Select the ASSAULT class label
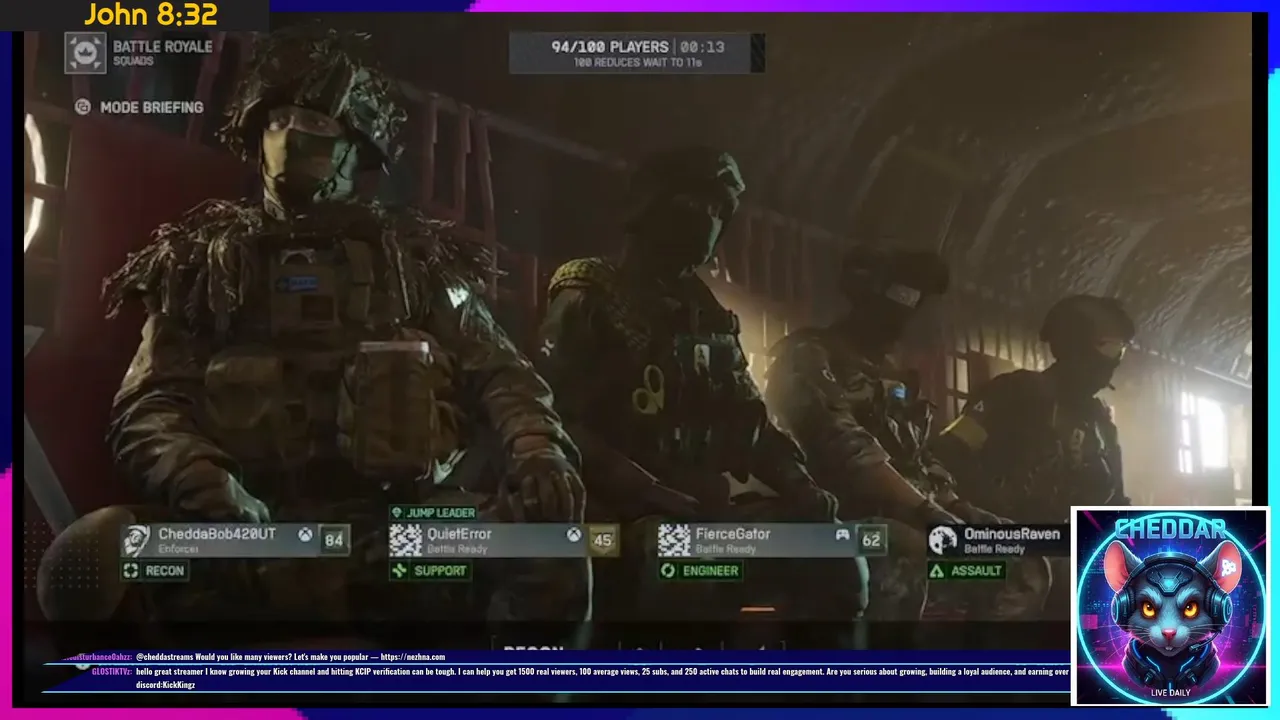 point(977,571)
